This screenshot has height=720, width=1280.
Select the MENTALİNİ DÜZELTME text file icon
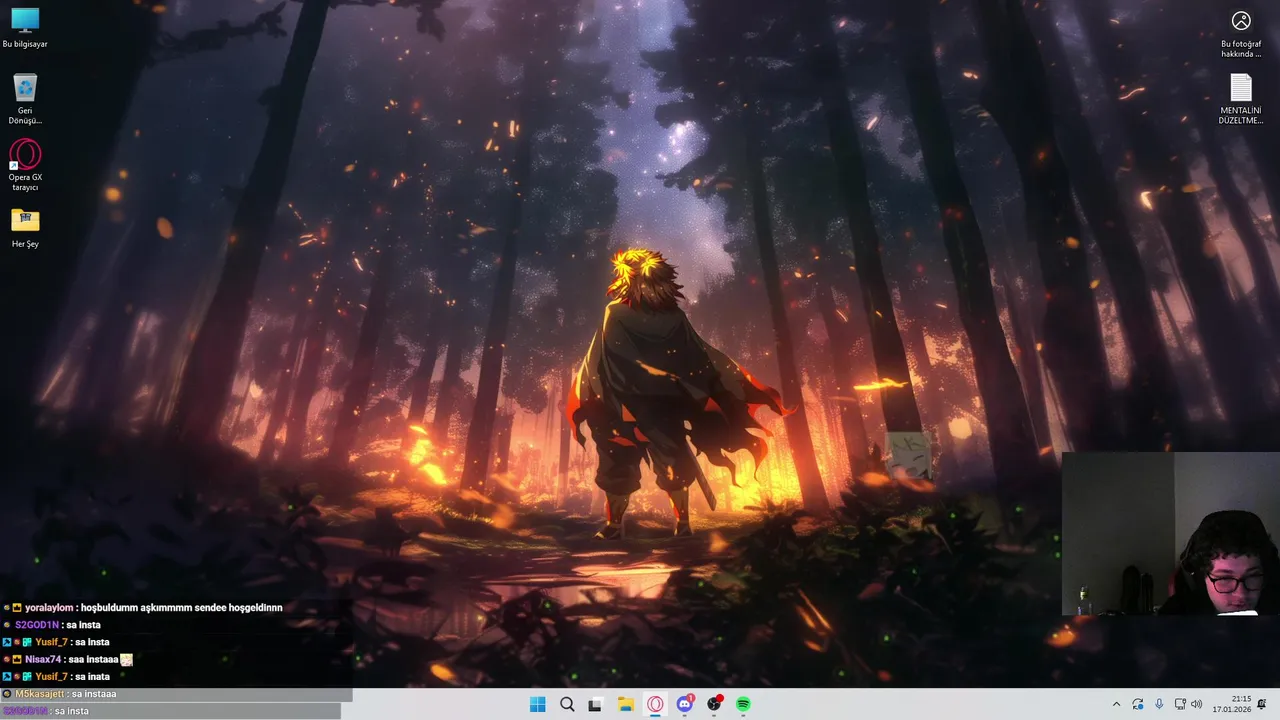click(x=1241, y=99)
